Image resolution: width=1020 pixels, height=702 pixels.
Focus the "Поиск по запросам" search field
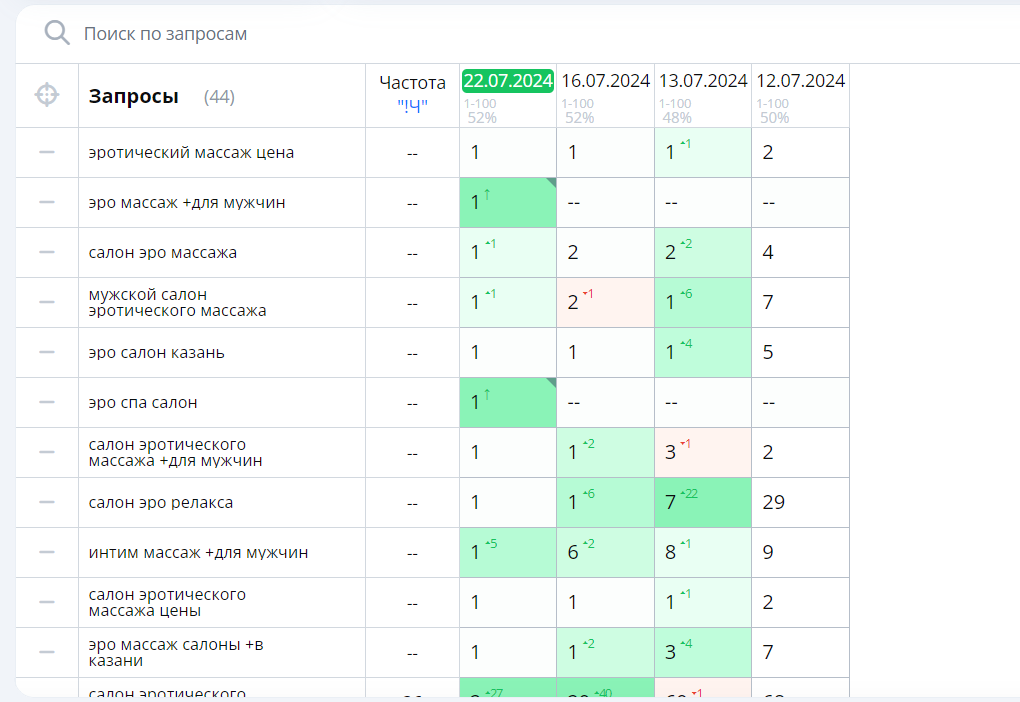point(165,34)
